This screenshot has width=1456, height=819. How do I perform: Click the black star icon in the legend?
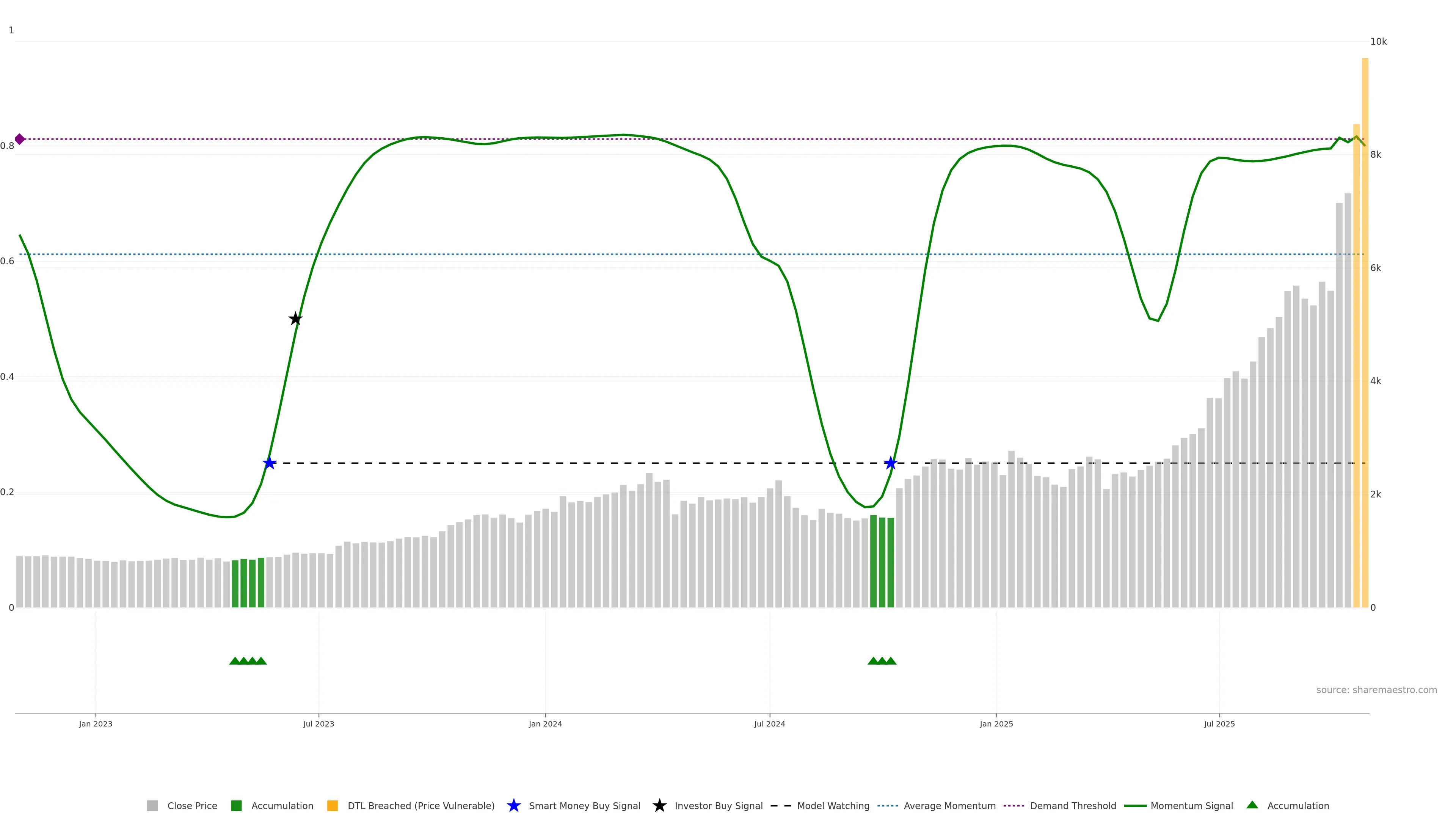point(659,805)
